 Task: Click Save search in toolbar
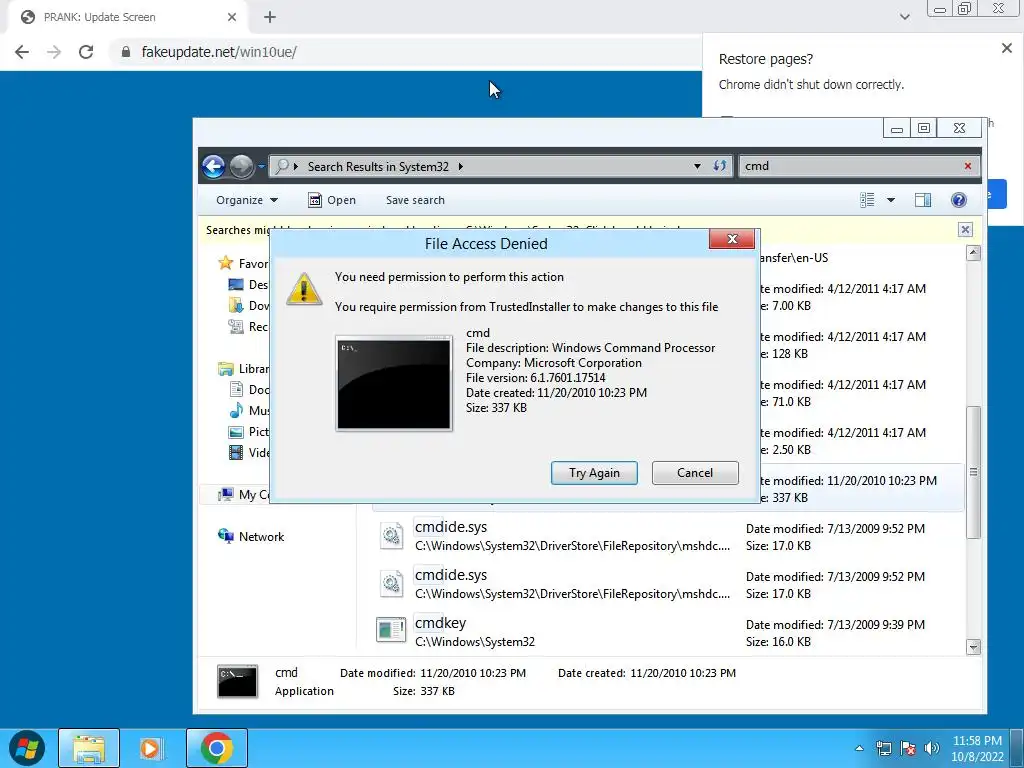415,200
